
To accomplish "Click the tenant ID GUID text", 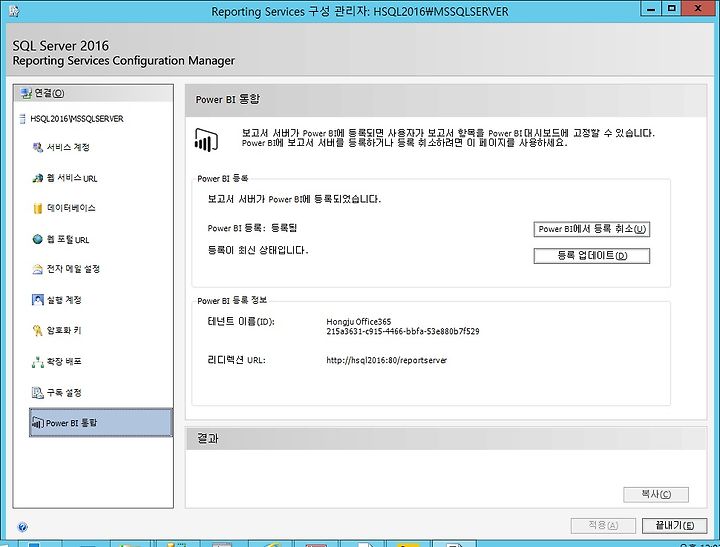I will (x=403, y=331).
